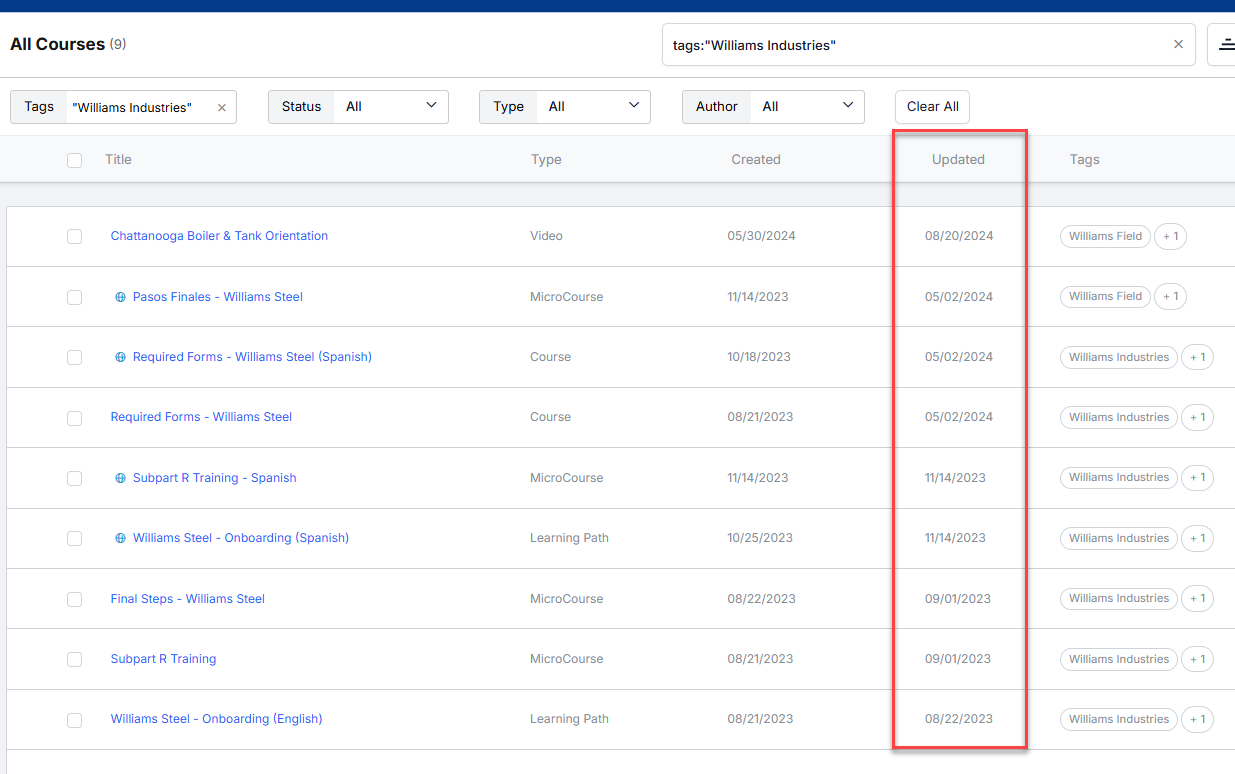
Task: Check the Final Steps - Williams Steel row
Action: coord(74,600)
